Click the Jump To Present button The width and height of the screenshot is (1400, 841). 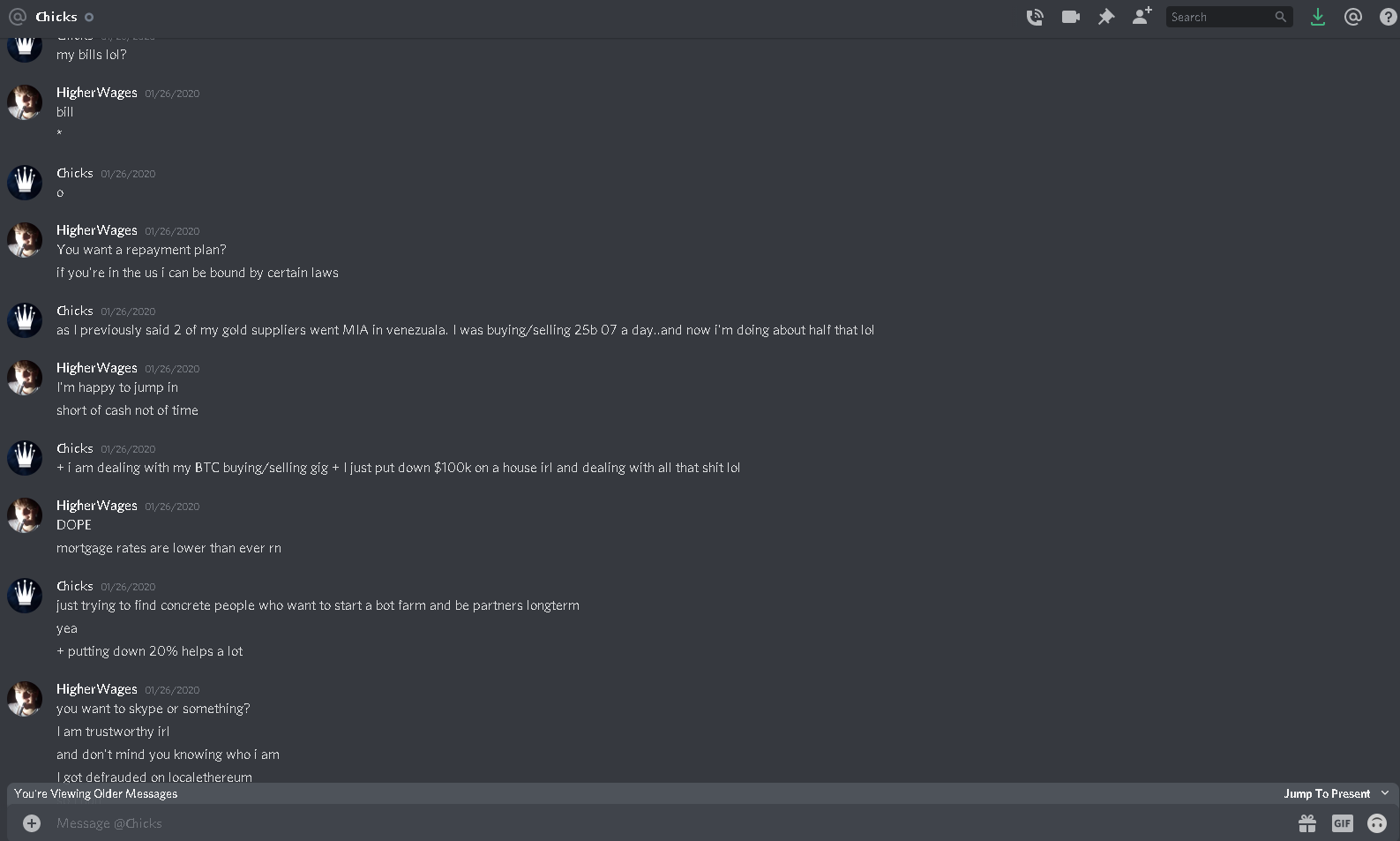point(1327,793)
